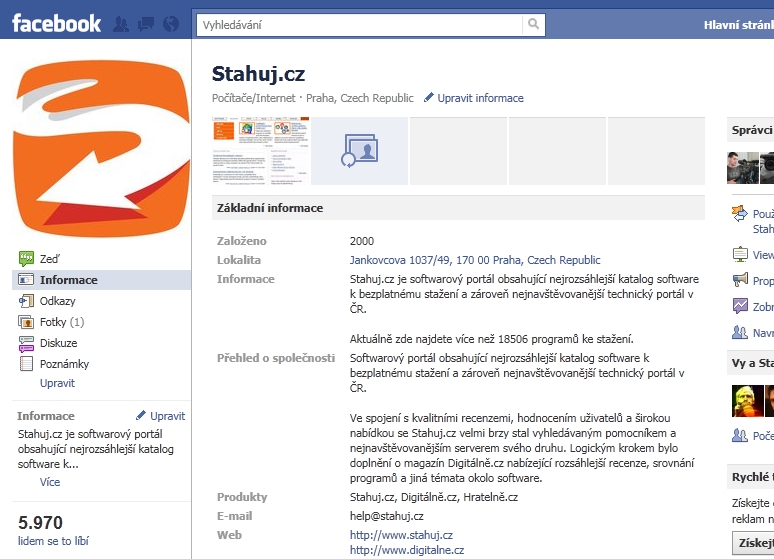Click the Informace sidebar icon
This screenshot has width=774, height=559.
[x=26, y=280]
